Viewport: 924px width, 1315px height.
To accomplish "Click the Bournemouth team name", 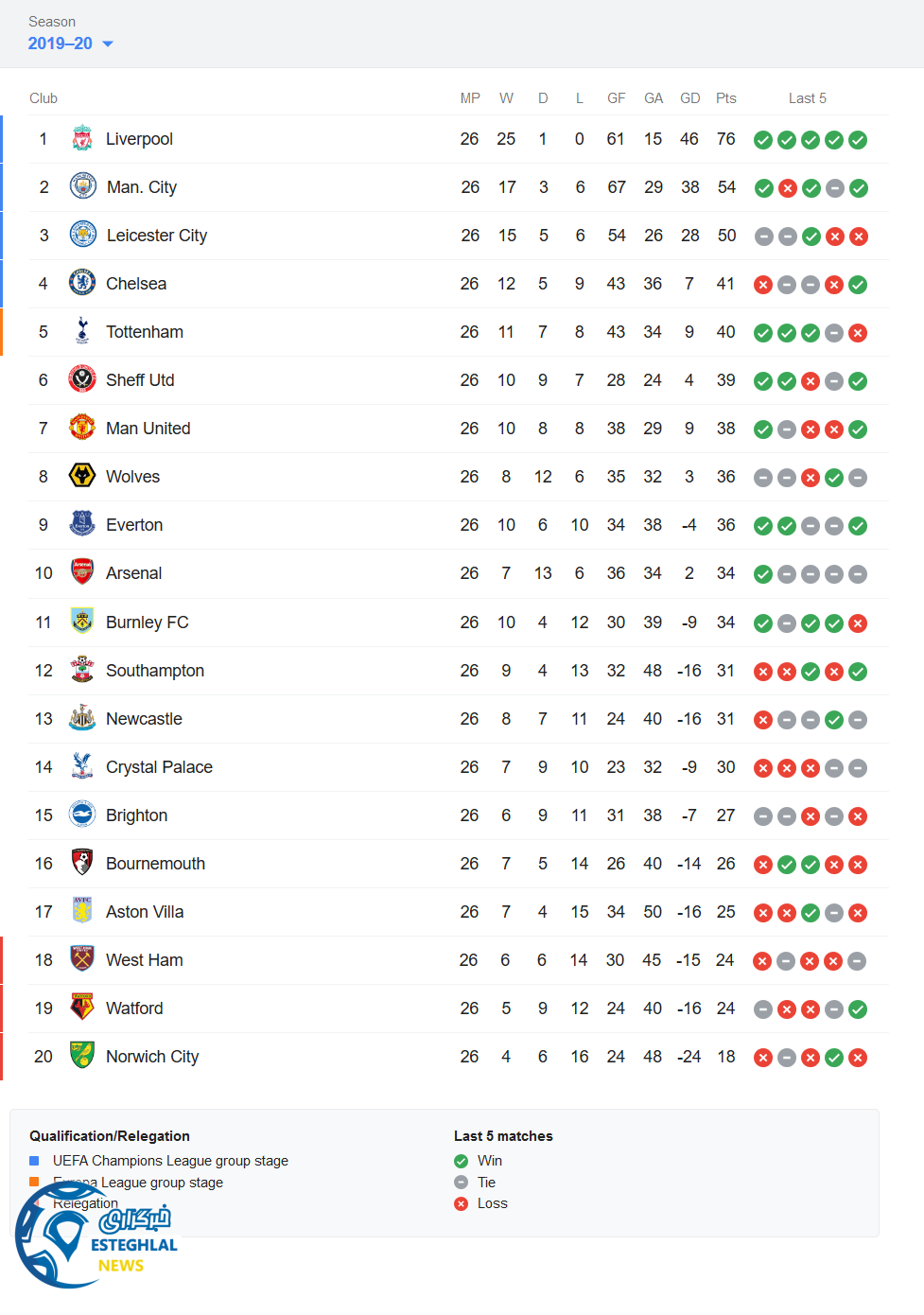I will coord(155,864).
